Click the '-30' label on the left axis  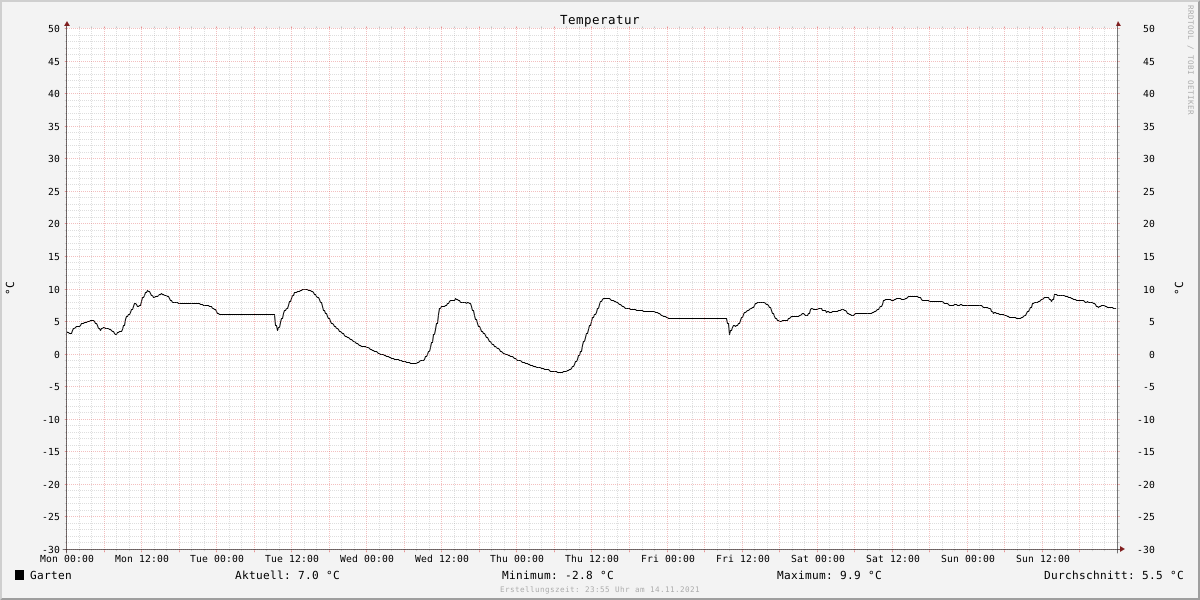[51, 550]
